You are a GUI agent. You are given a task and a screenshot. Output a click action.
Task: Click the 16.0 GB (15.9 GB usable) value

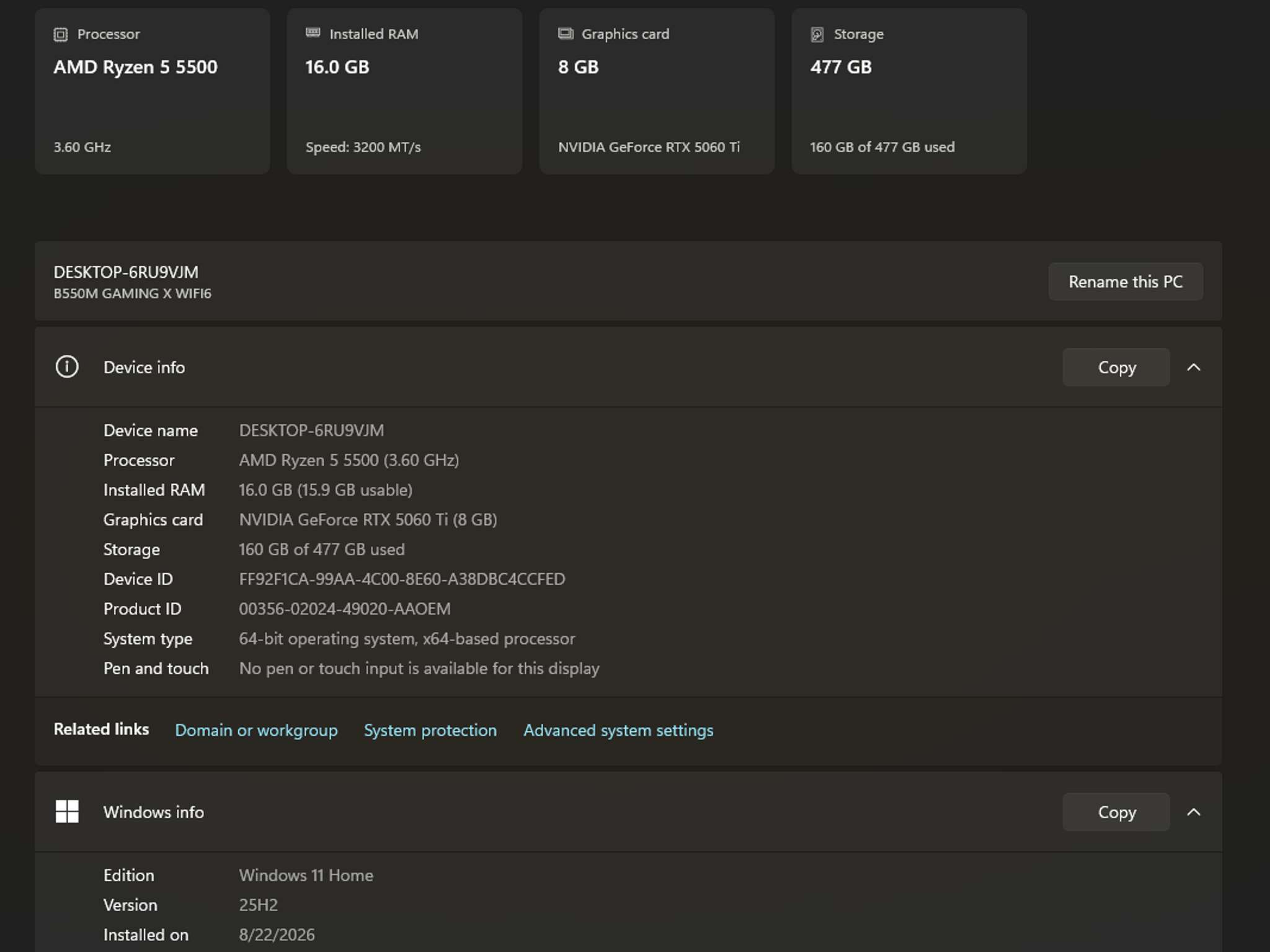pyautogui.click(x=326, y=490)
